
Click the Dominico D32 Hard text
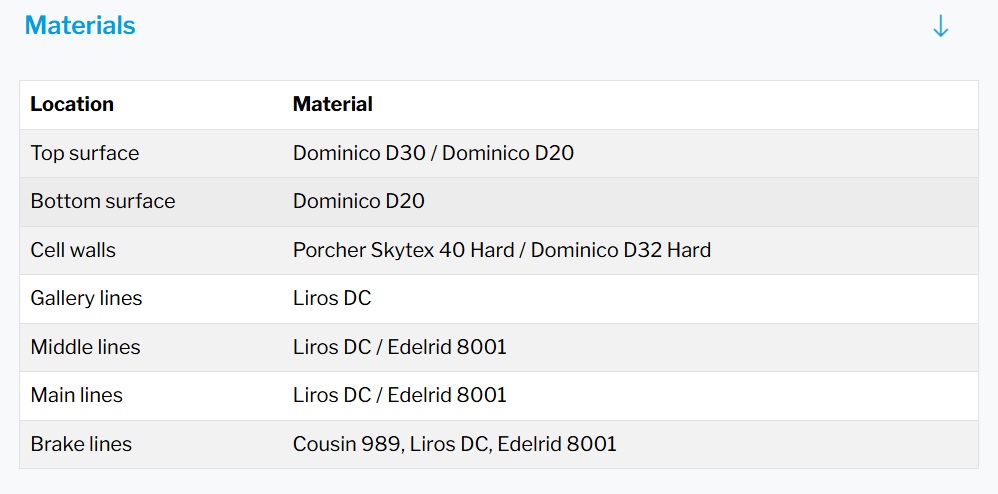(x=621, y=250)
